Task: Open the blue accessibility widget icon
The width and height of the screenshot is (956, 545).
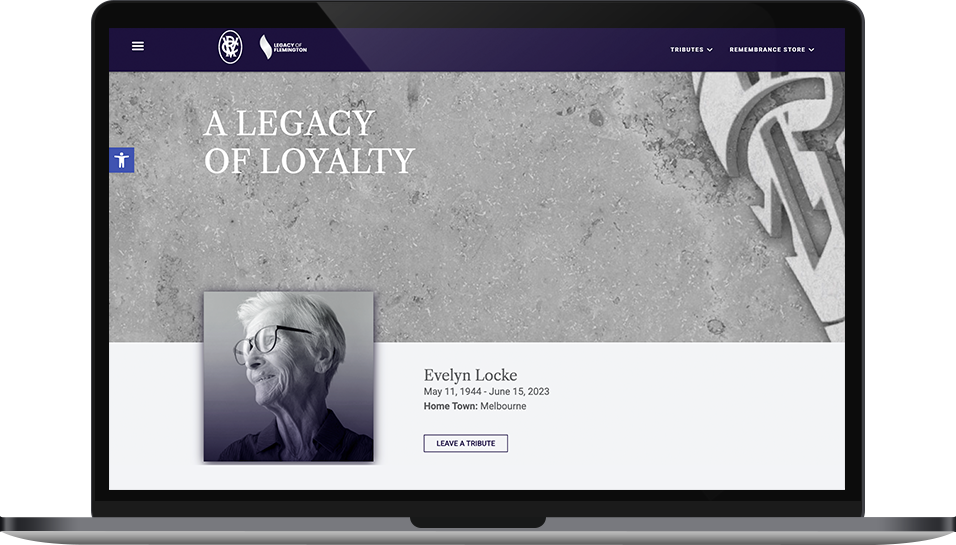Action: click(121, 160)
